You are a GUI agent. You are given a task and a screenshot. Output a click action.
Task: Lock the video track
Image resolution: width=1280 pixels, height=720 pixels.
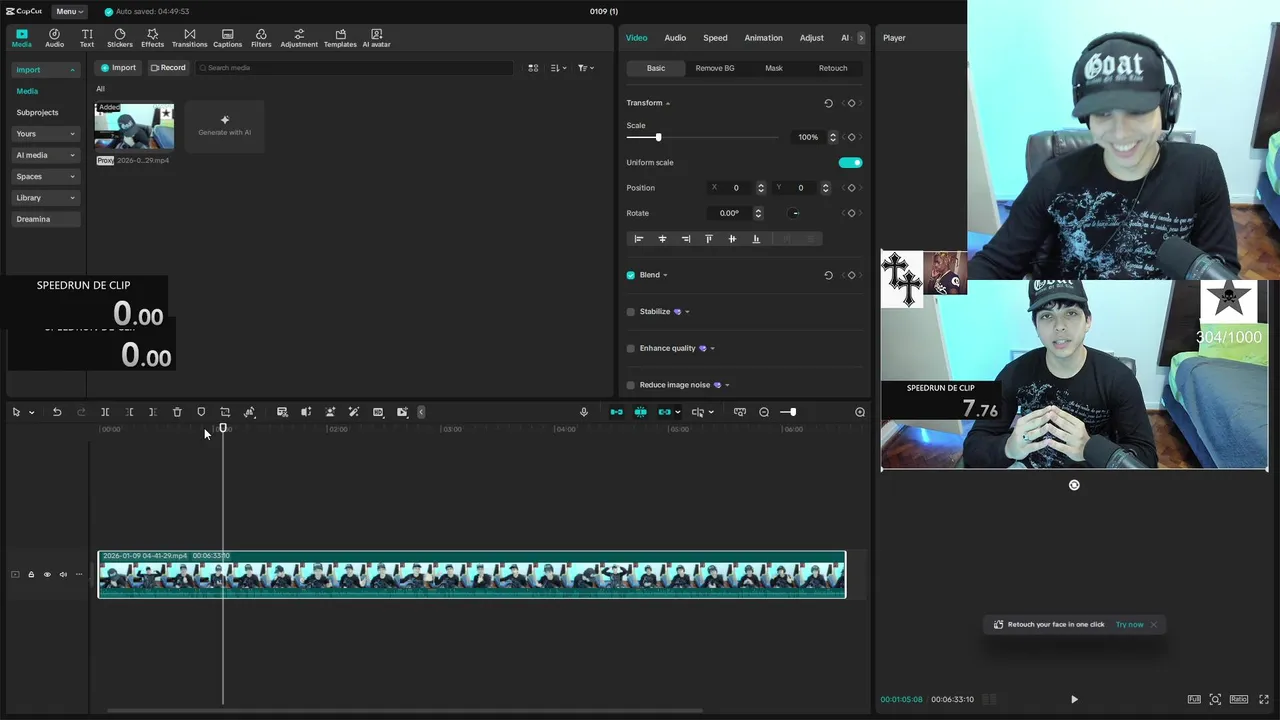point(31,574)
